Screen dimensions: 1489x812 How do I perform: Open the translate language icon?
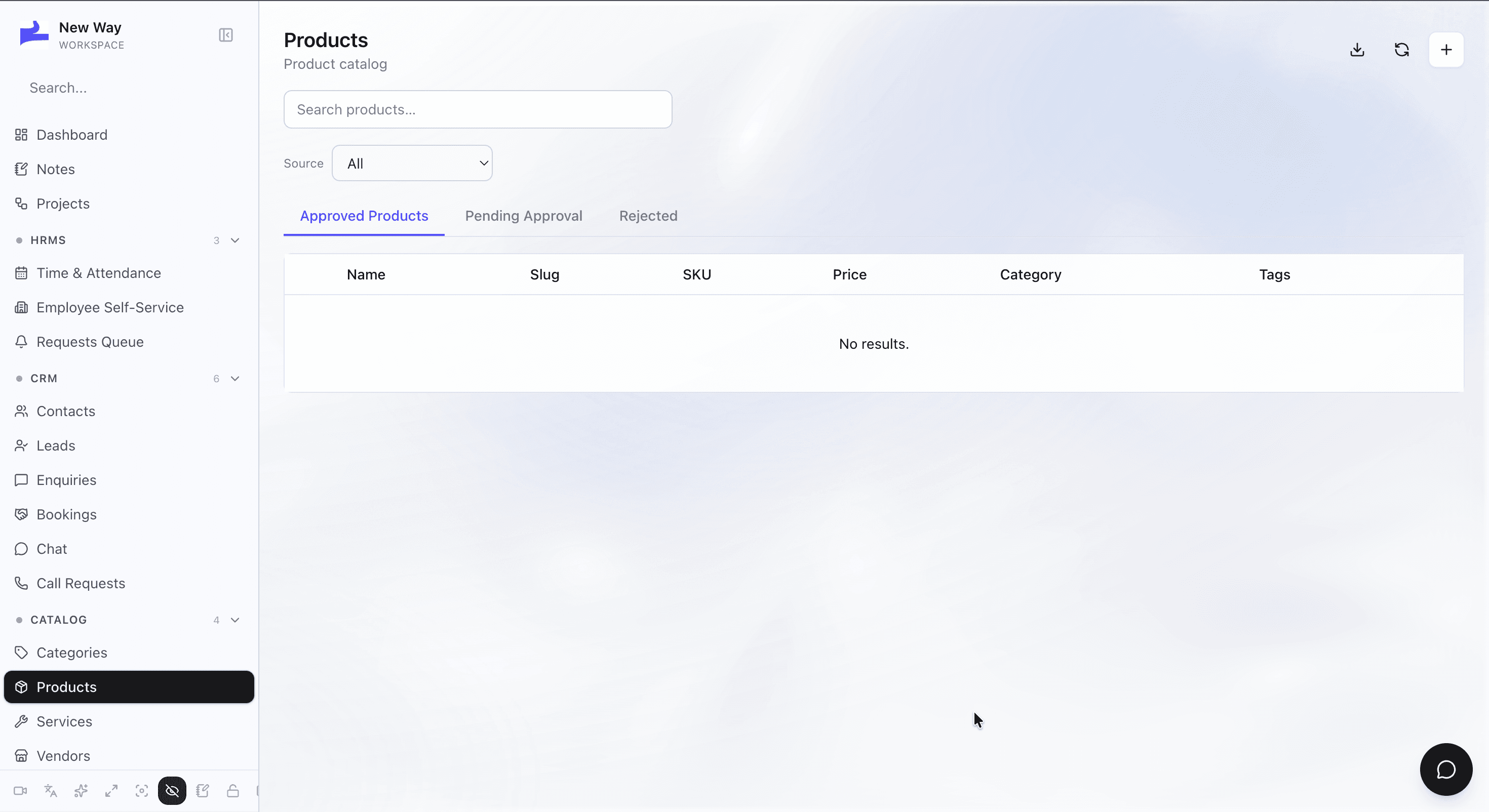(x=51, y=791)
